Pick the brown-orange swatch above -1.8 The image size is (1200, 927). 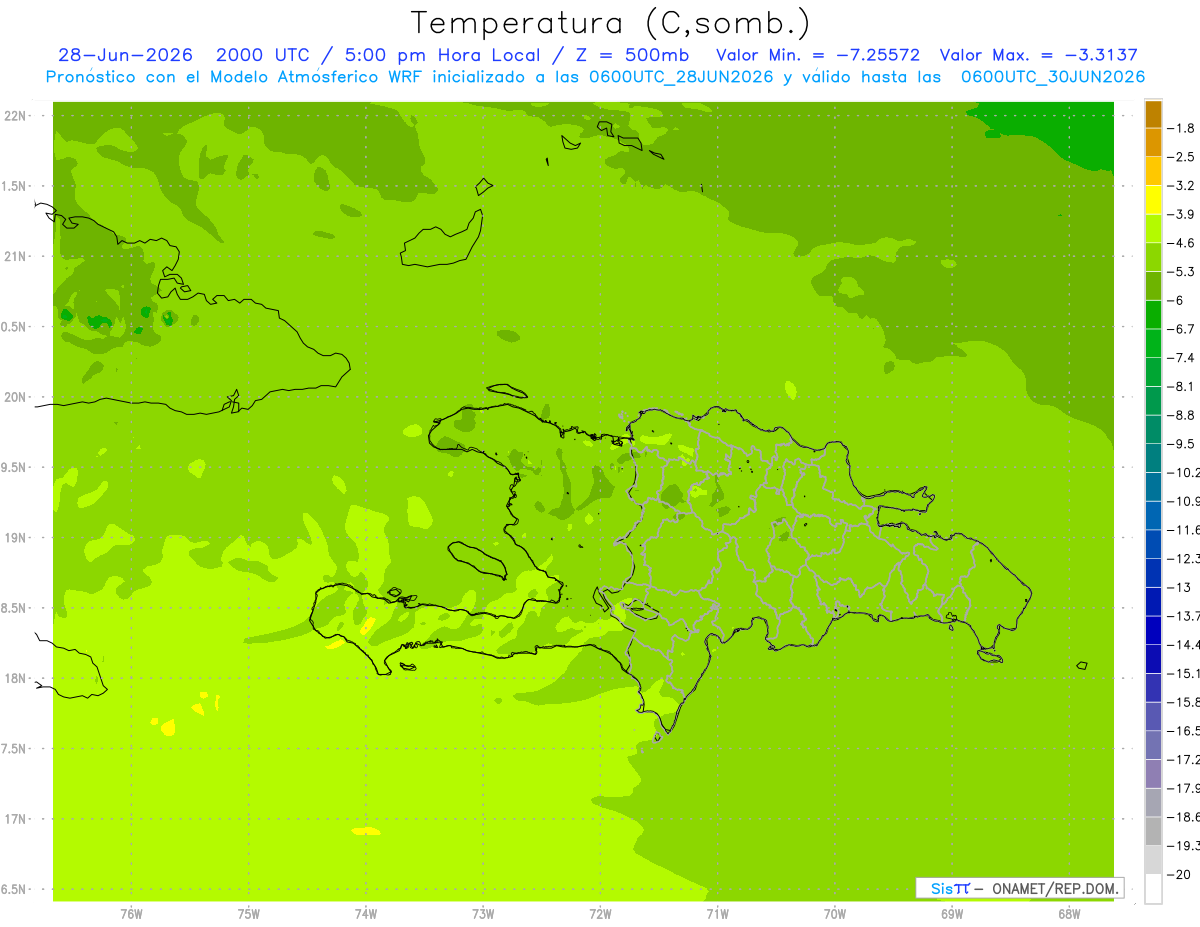1153,114
